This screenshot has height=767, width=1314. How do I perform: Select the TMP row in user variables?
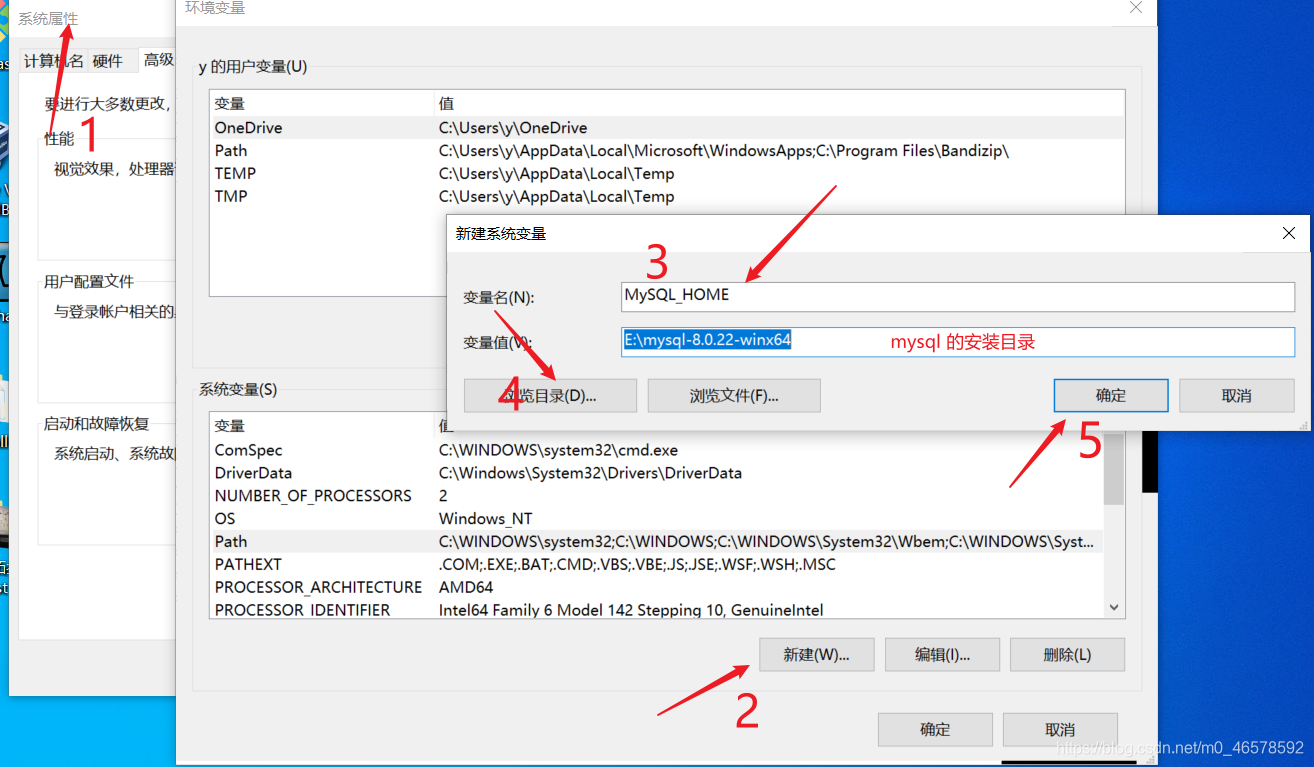coord(667,197)
